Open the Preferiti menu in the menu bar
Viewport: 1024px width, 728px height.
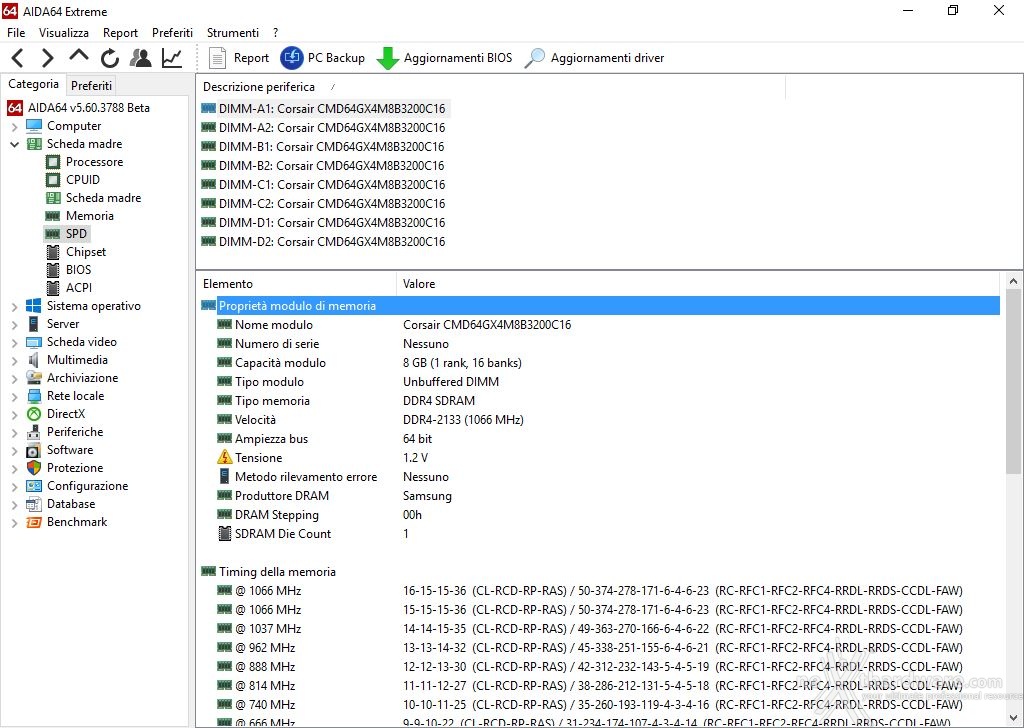tap(172, 33)
